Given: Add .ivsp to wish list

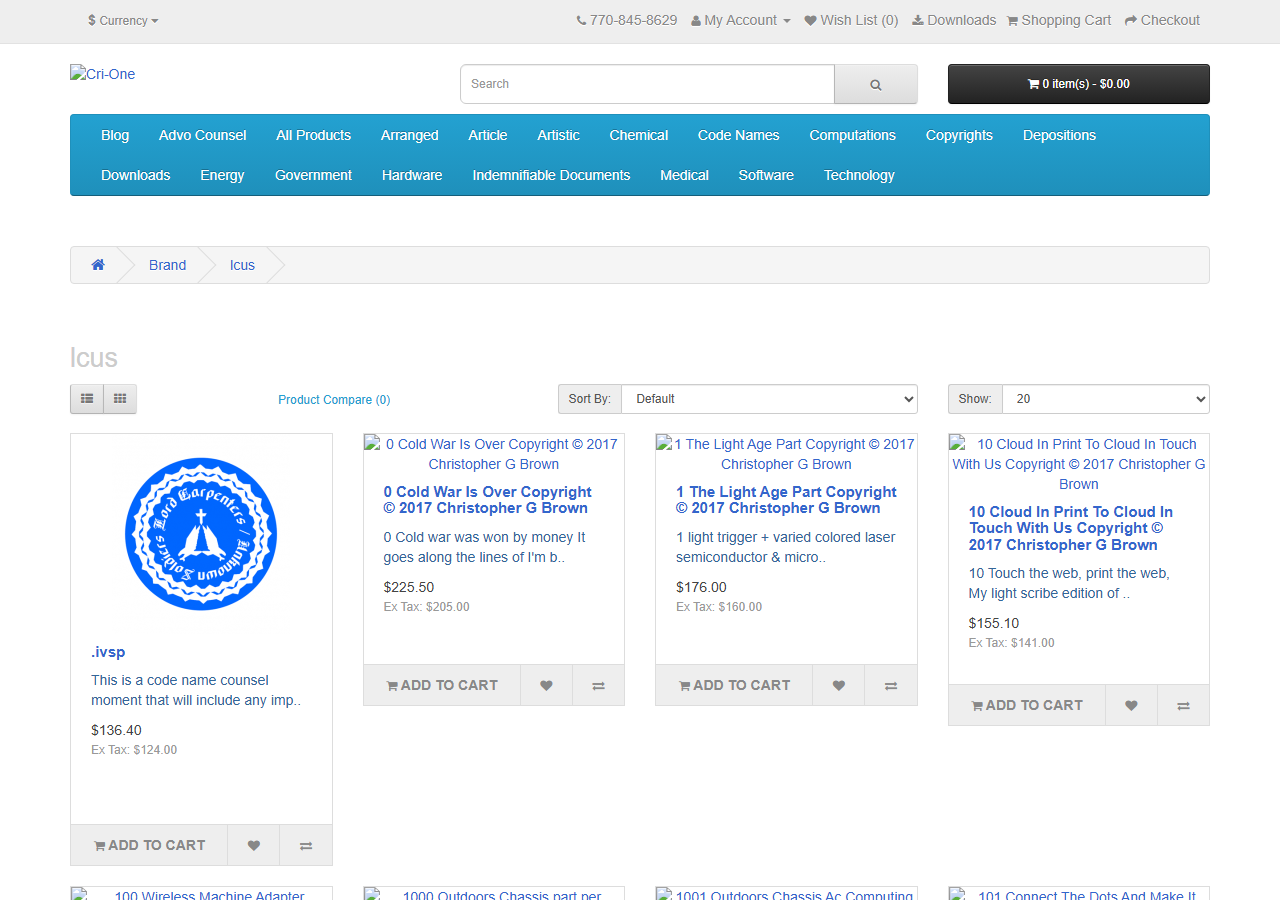Looking at the screenshot, I should tap(254, 845).
